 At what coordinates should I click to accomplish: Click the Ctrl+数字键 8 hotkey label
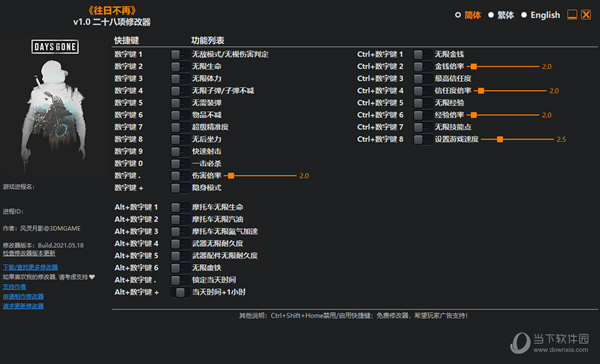click(380, 139)
